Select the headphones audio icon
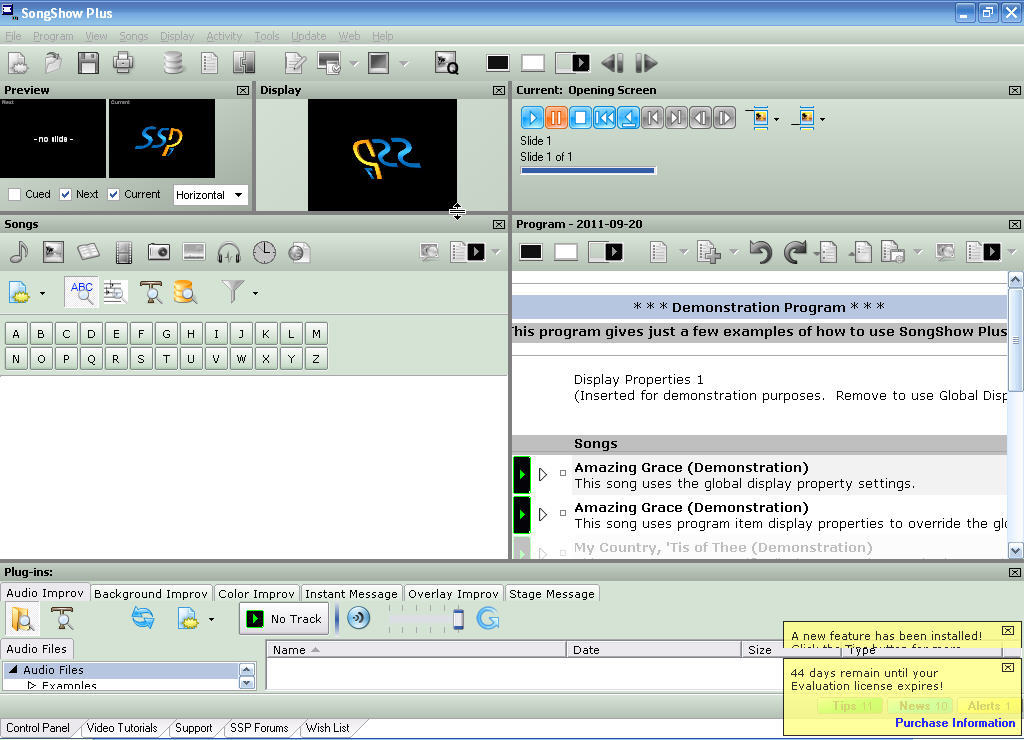Viewport: 1024px width, 740px height. (229, 252)
